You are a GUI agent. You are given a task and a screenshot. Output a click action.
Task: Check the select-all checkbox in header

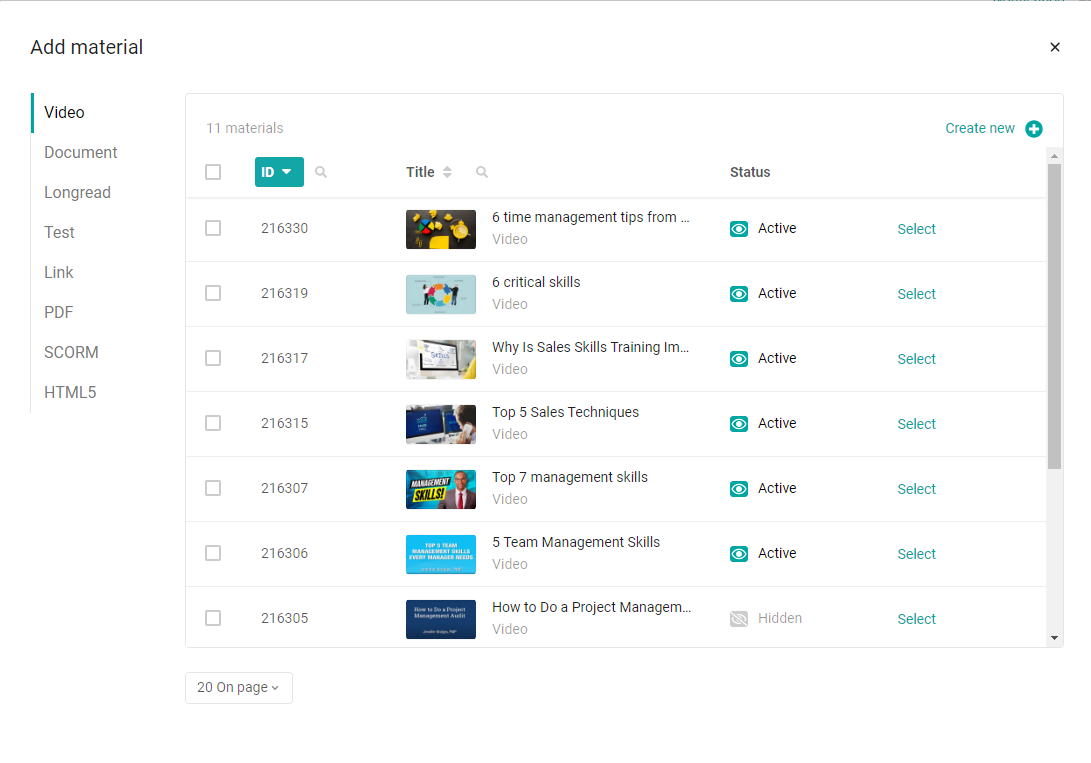[x=213, y=172]
